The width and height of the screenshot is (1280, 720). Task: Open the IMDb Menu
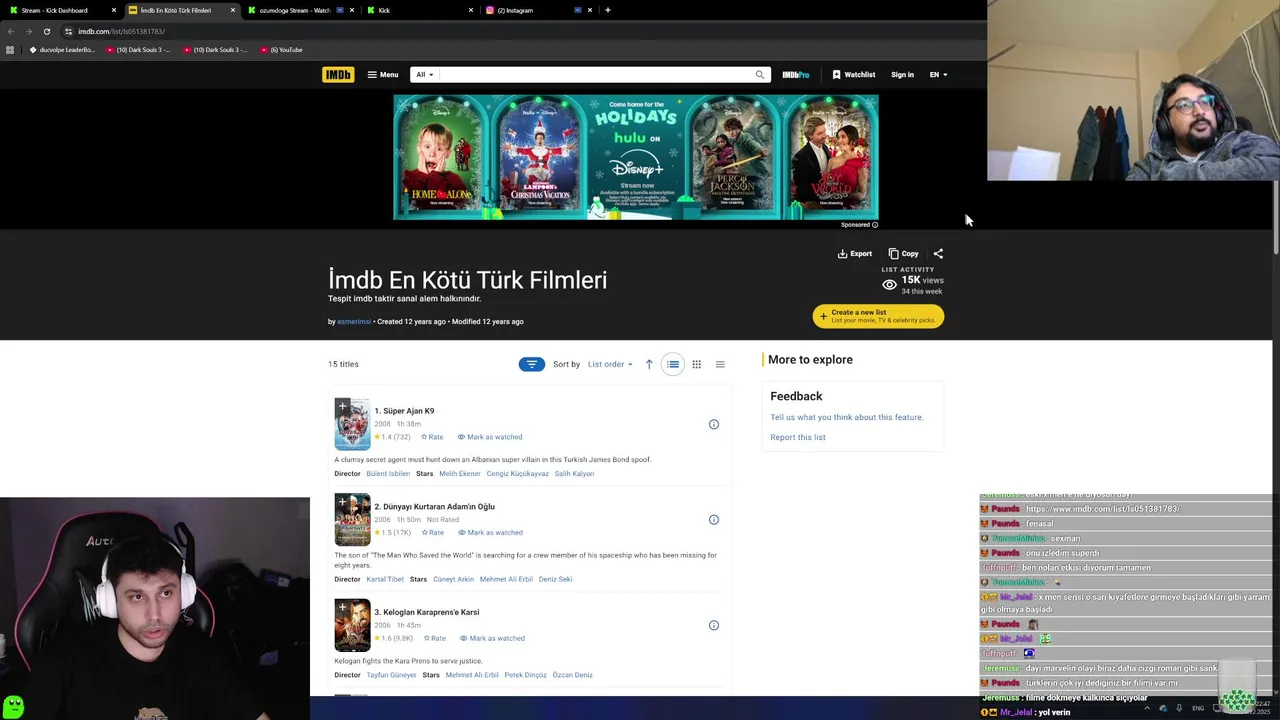[382, 74]
